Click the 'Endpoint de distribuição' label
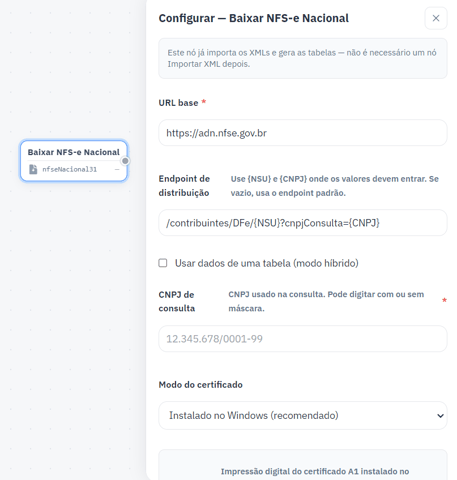457x480 pixels. (x=184, y=186)
